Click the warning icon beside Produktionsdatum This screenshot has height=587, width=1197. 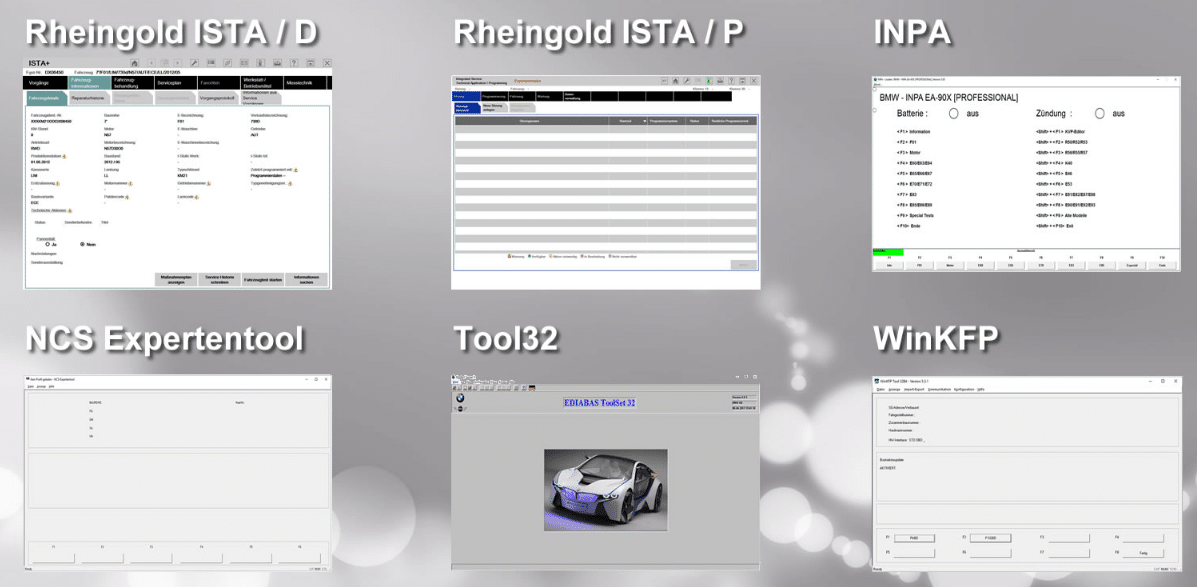point(65,156)
